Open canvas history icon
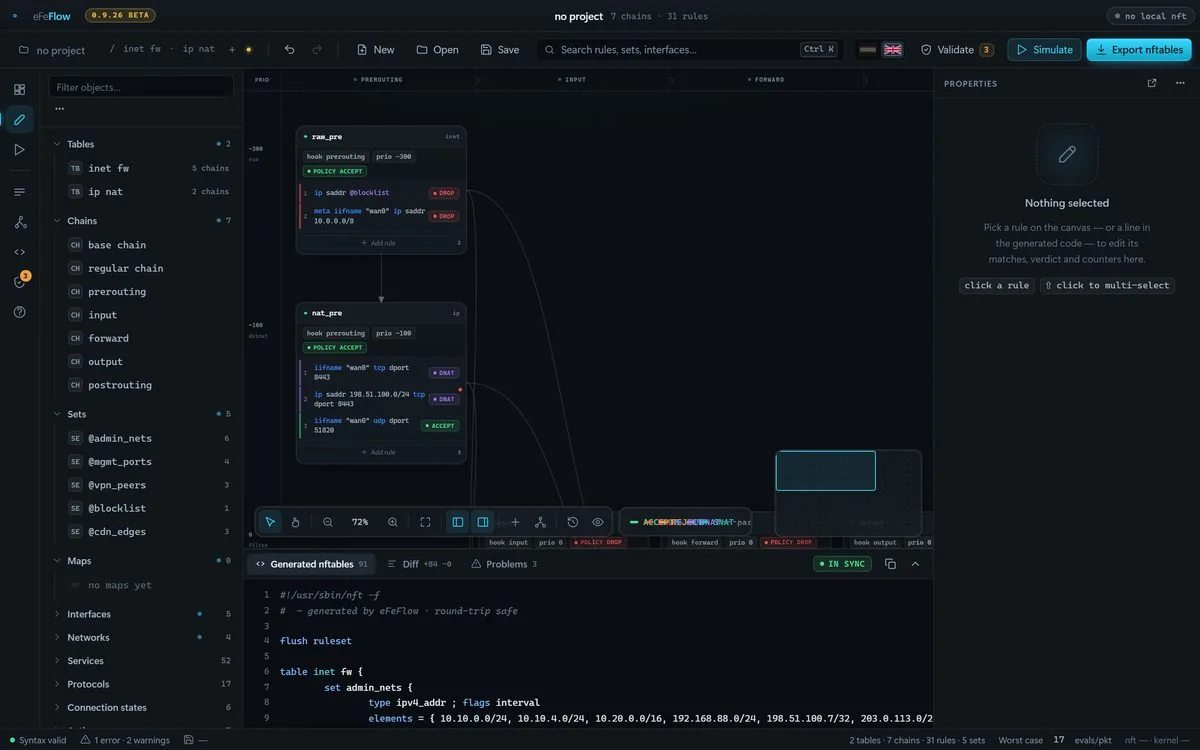The width and height of the screenshot is (1200, 750). pyautogui.click(x=573, y=522)
